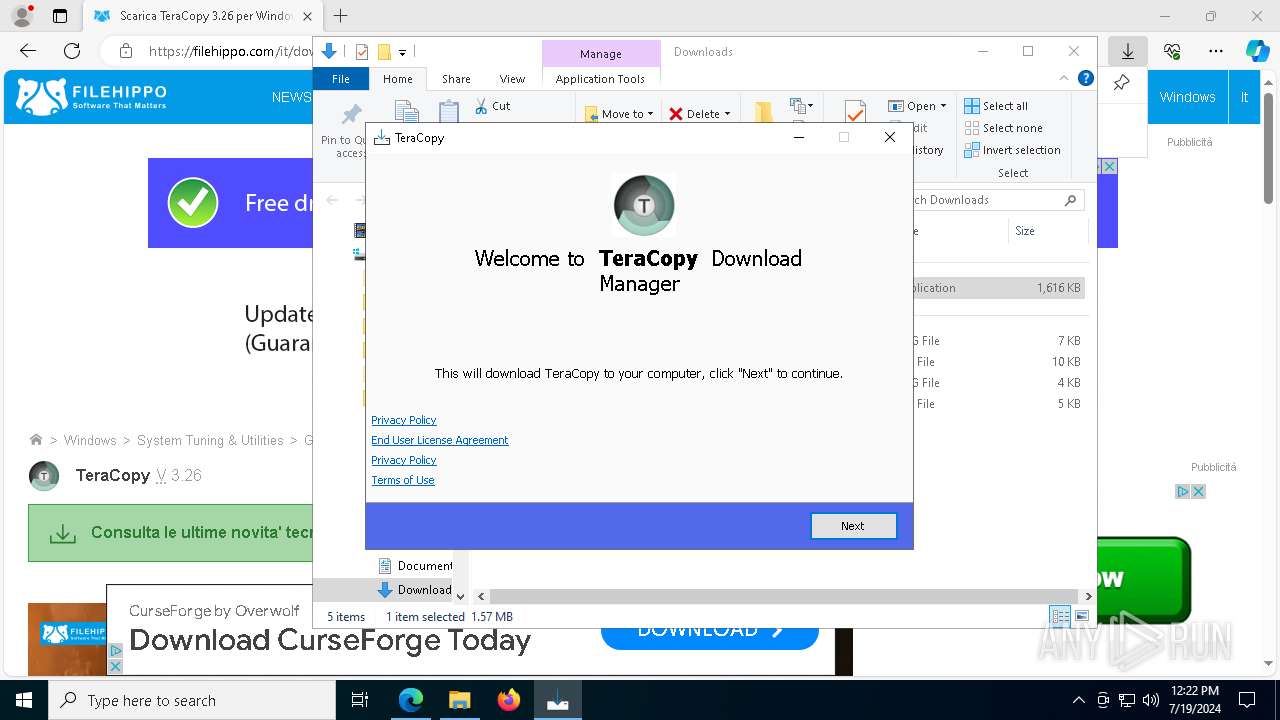Image resolution: width=1280 pixels, height=720 pixels.
Task: Click the red Delete X icon
Action: pyautogui.click(x=677, y=114)
